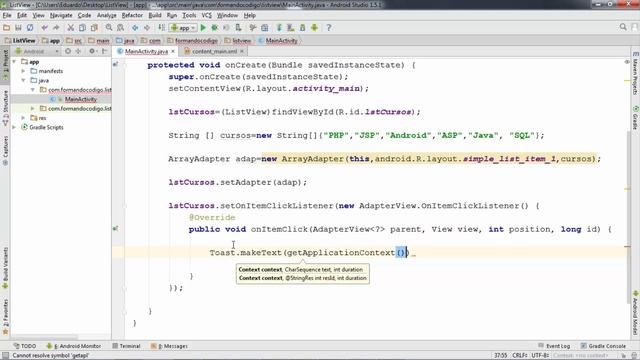640x360 pixels.
Task: Click the onItemClick override gutter icon
Action: pyautogui.click(x=116, y=229)
